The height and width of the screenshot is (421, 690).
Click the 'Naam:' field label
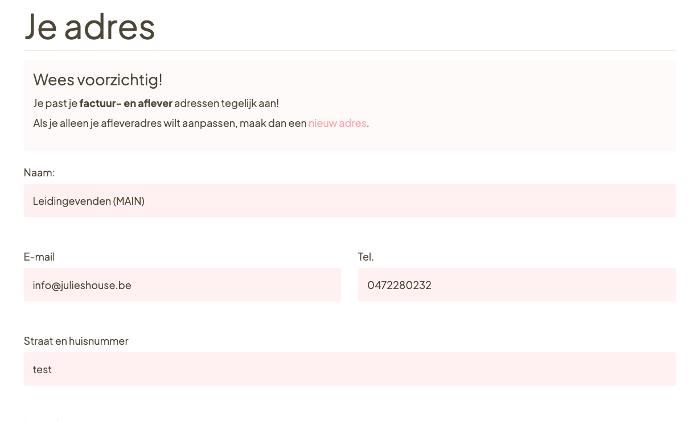coord(39,172)
